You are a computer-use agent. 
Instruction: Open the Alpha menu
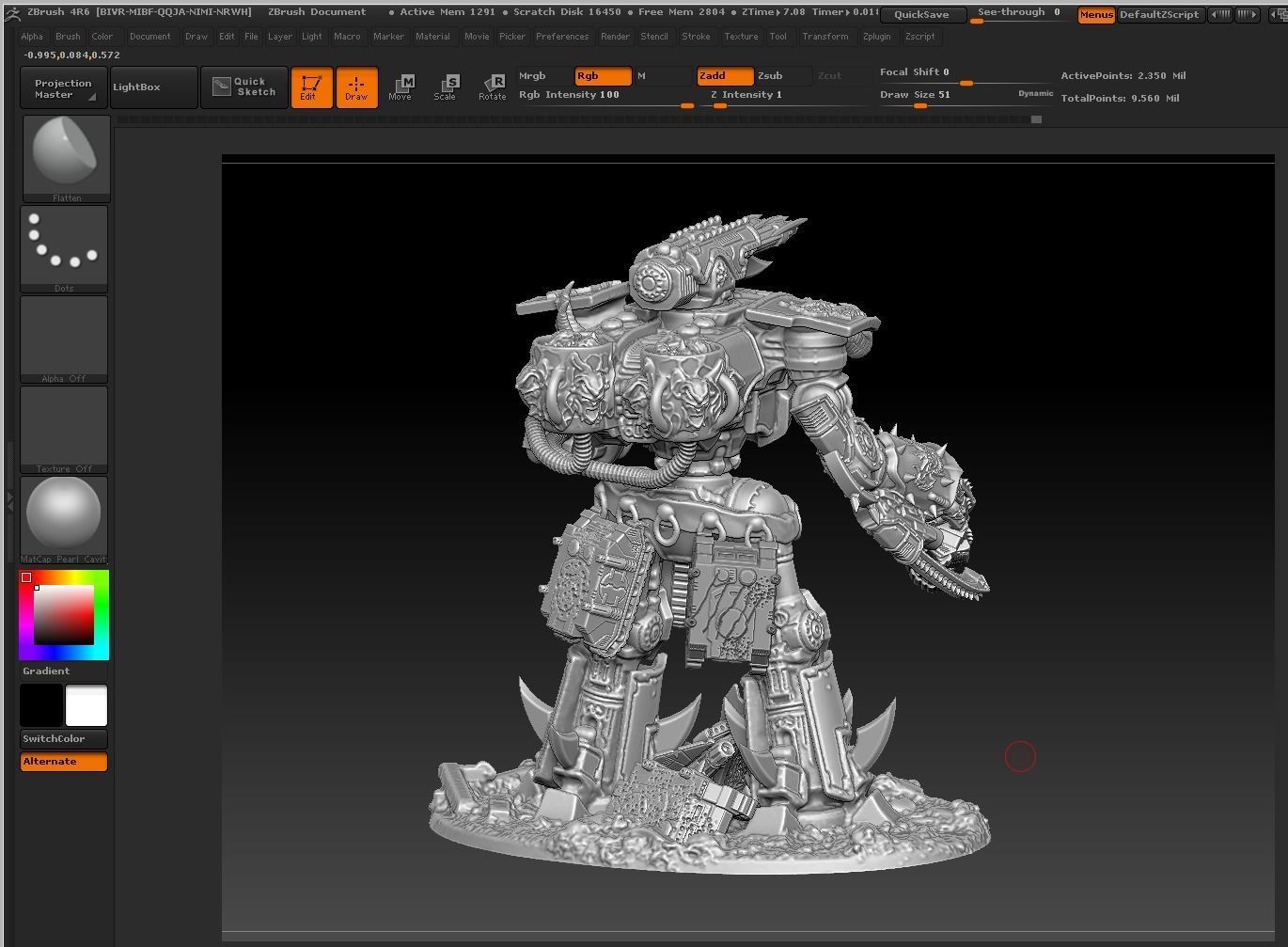tap(32, 37)
